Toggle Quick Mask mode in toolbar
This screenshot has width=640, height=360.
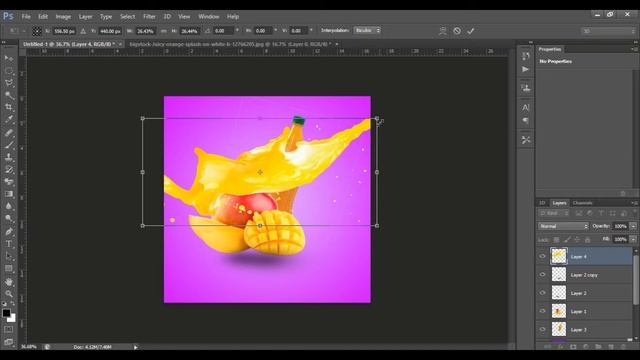click(9, 329)
